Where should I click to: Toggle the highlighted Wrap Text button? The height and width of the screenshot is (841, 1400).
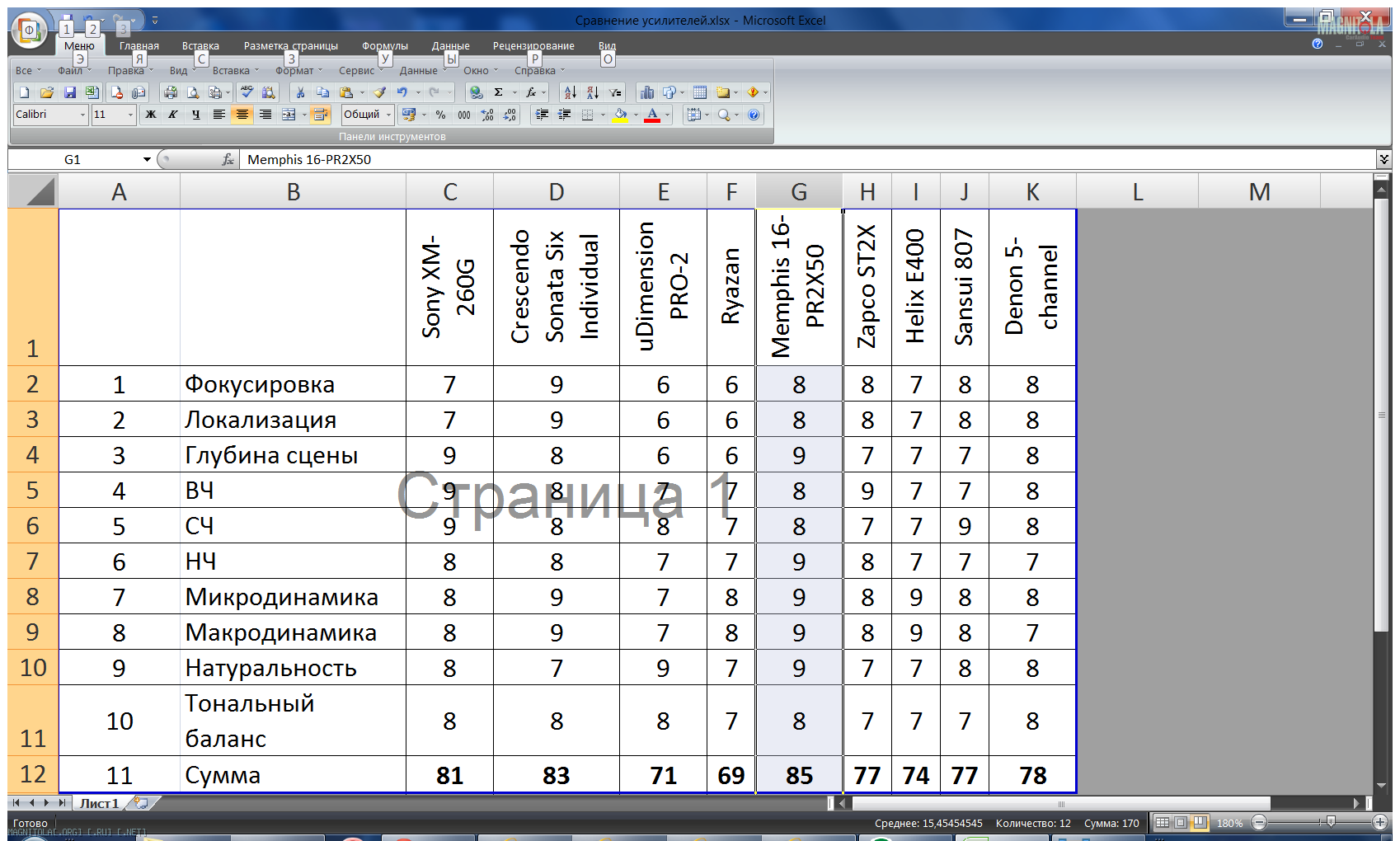(321, 115)
